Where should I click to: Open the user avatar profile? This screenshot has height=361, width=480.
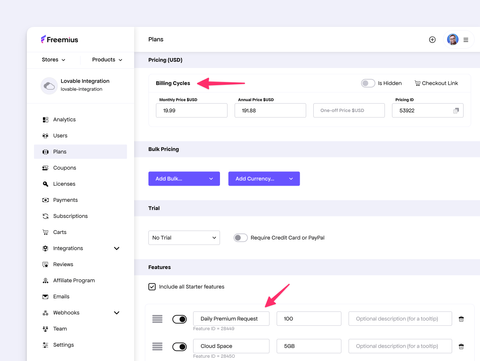(x=453, y=39)
